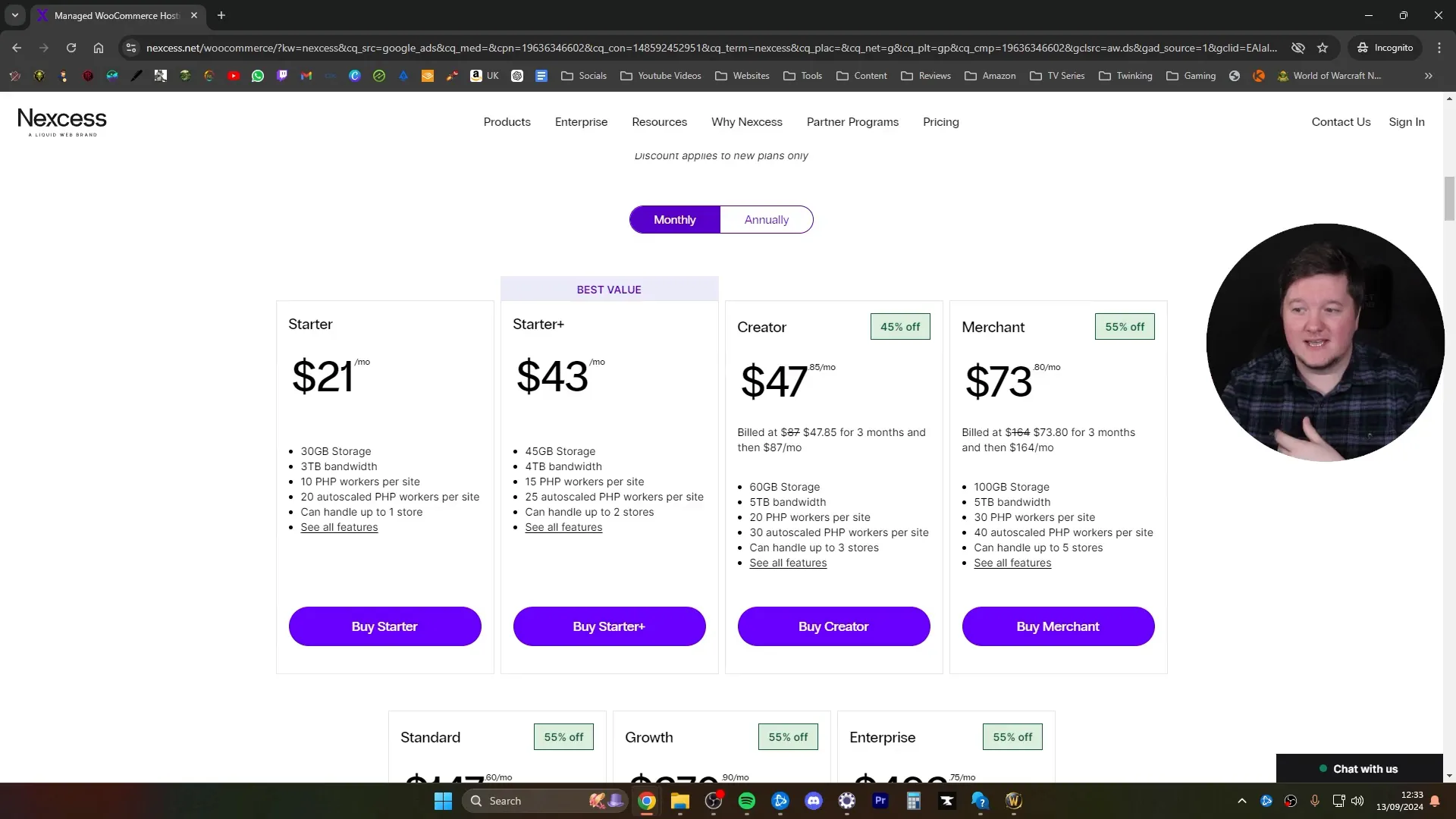Viewport: 1456px width, 819px height.
Task: Open the Why Nexcess menu
Action: [x=747, y=122]
